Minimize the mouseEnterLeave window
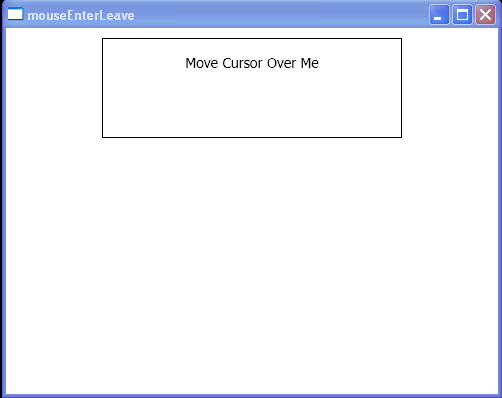The image size is (502, 398). pyautogui.click(x=439, y=15)
